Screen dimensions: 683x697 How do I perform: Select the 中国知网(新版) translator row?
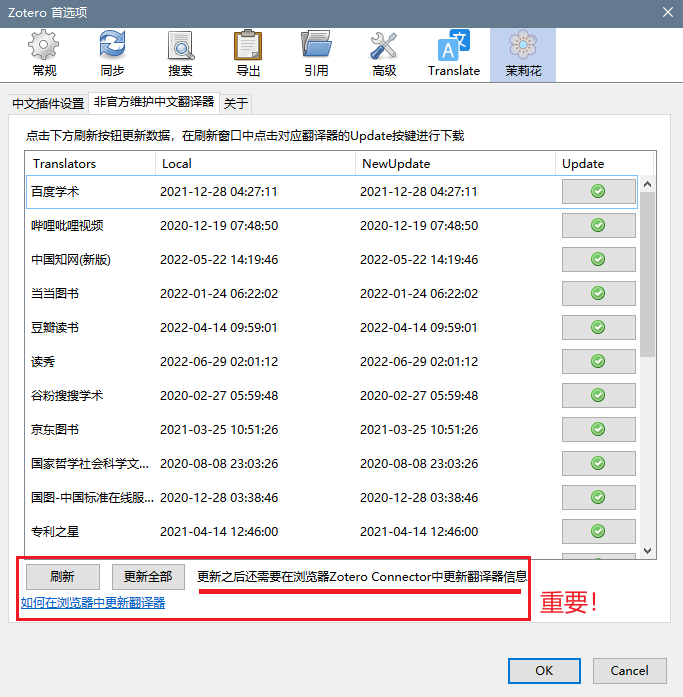click(332, 260)
